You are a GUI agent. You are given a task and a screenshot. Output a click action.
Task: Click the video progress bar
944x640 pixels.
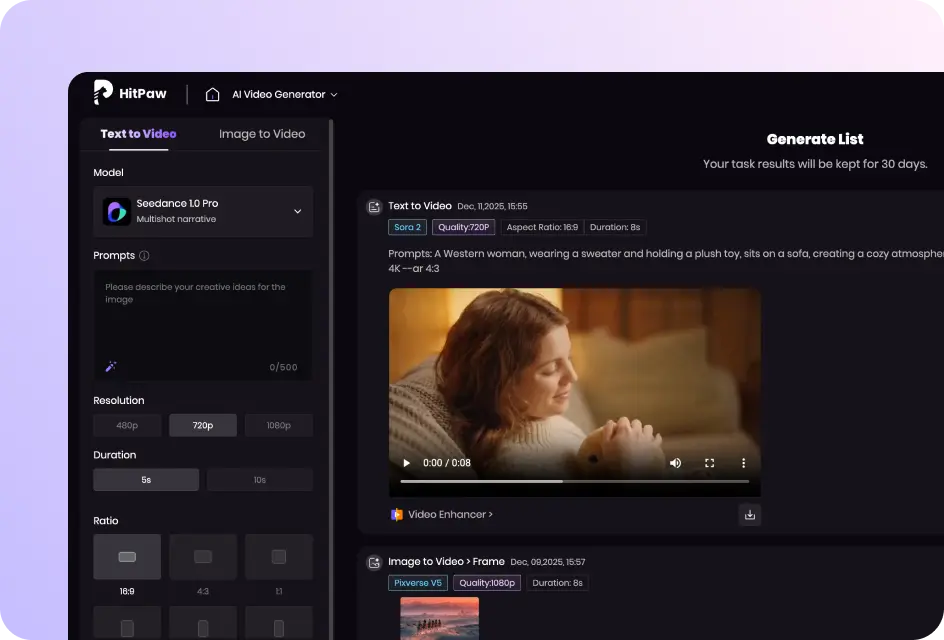pyautogui.click(x=574, y=481)
